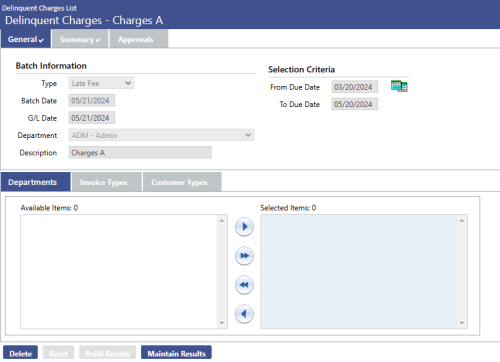Move selected item left with single arrow
Viewport: 500px width, 362px height.
tap(244, 314)
